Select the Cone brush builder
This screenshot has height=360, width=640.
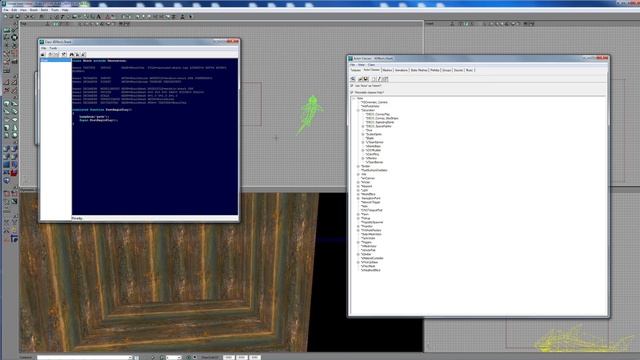[x=14, y=127]
